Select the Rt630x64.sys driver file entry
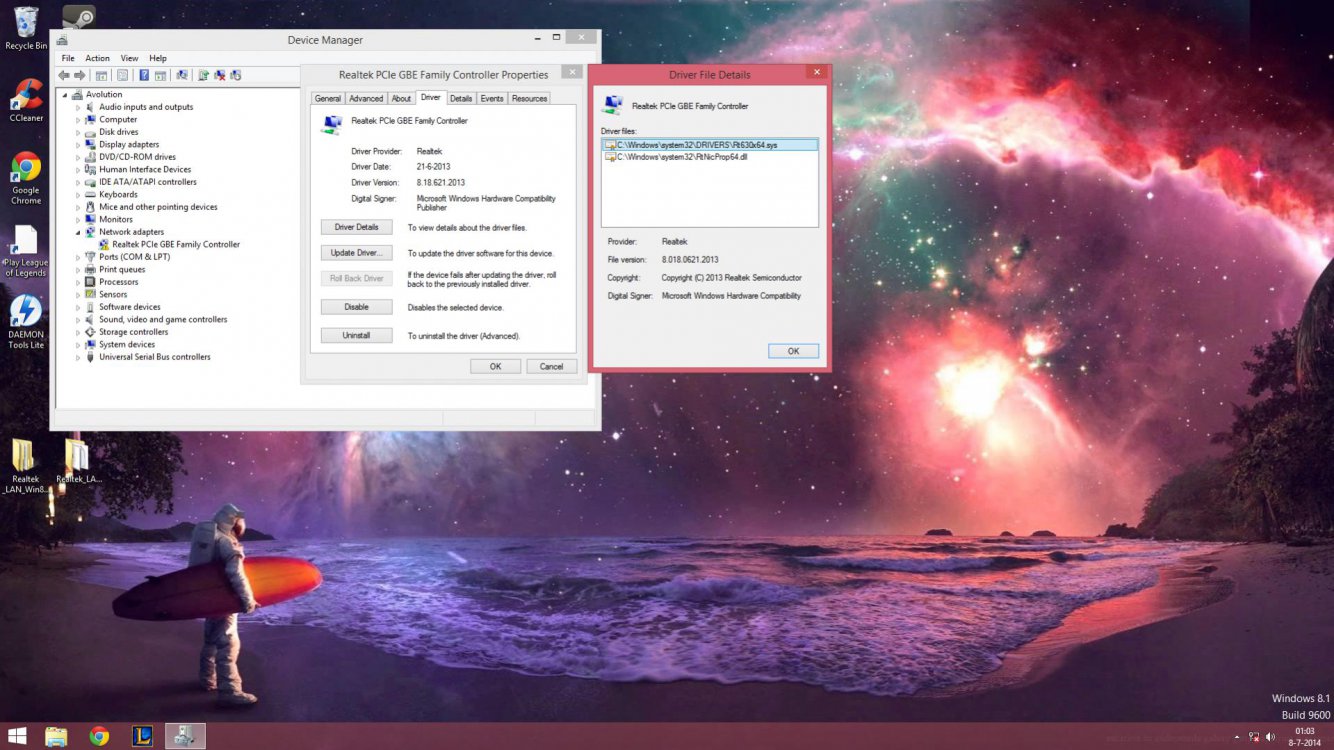The image size is (1334, 750). click(x=710, y=145)
